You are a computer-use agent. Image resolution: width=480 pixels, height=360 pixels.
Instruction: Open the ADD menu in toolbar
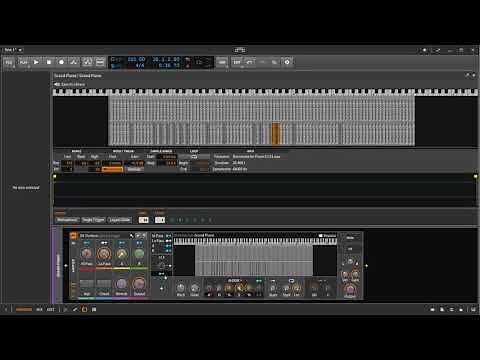(222, 62)
